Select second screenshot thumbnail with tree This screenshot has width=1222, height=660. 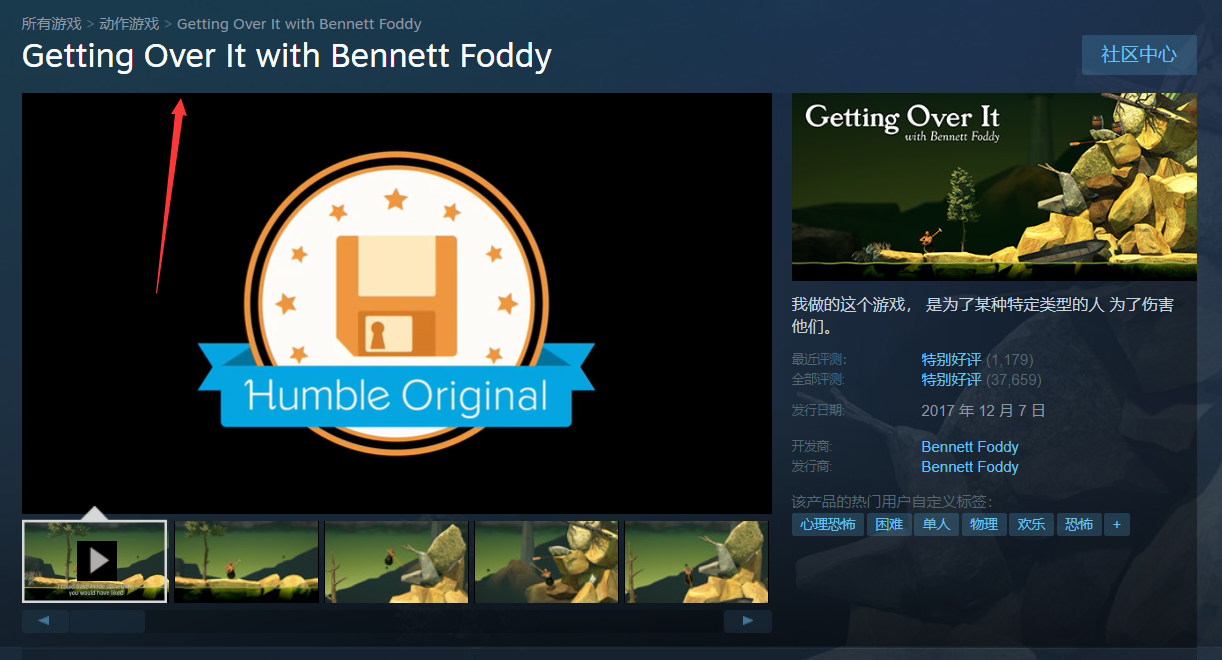tap(246, 561)
